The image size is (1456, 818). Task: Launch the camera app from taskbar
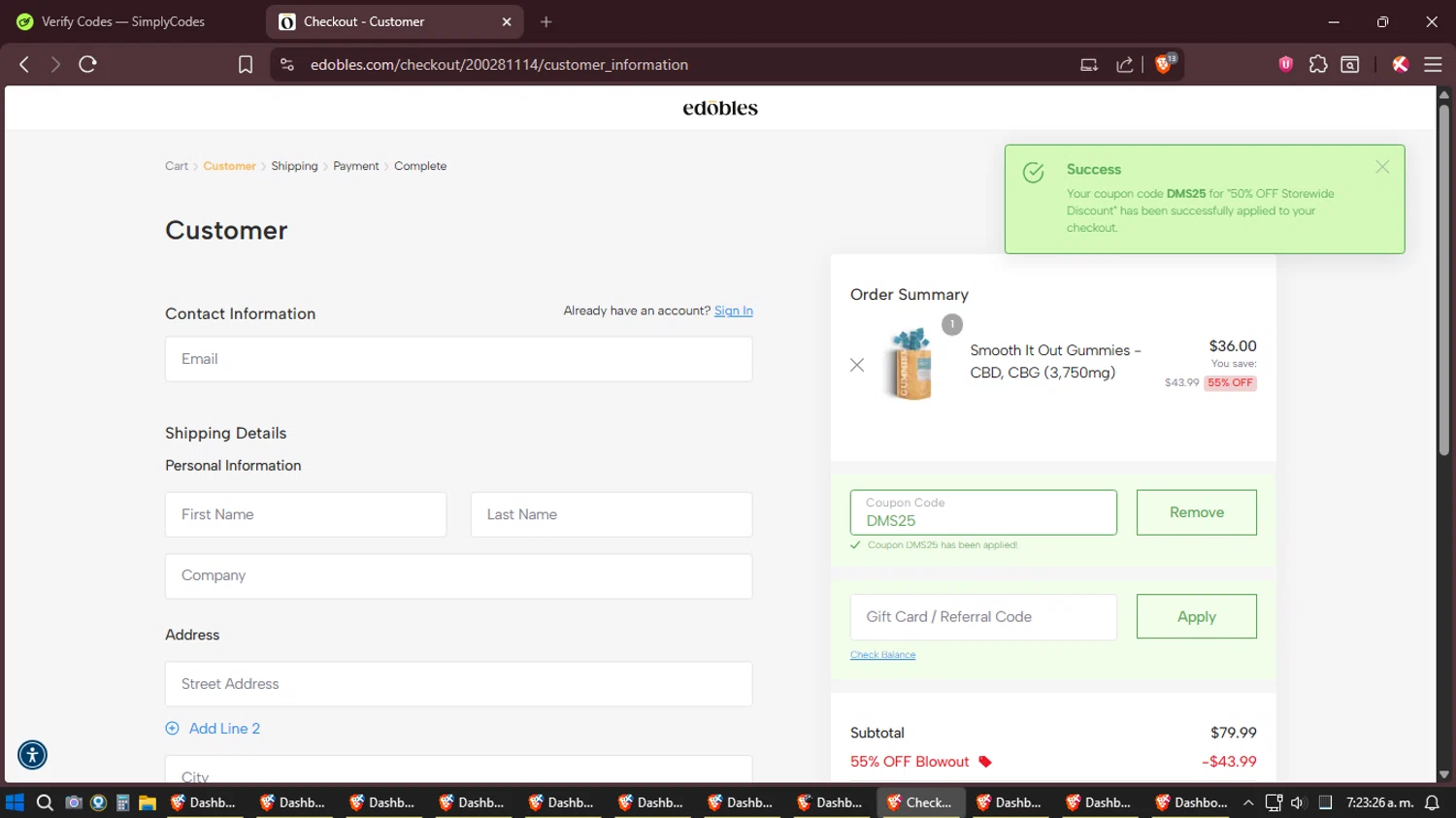point(73,802)
